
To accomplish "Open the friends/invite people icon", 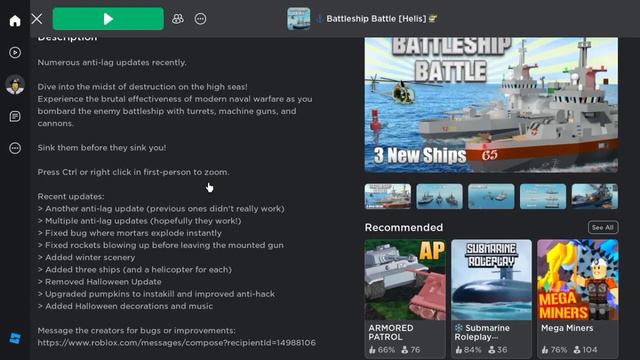I will (x=178, y=19).
